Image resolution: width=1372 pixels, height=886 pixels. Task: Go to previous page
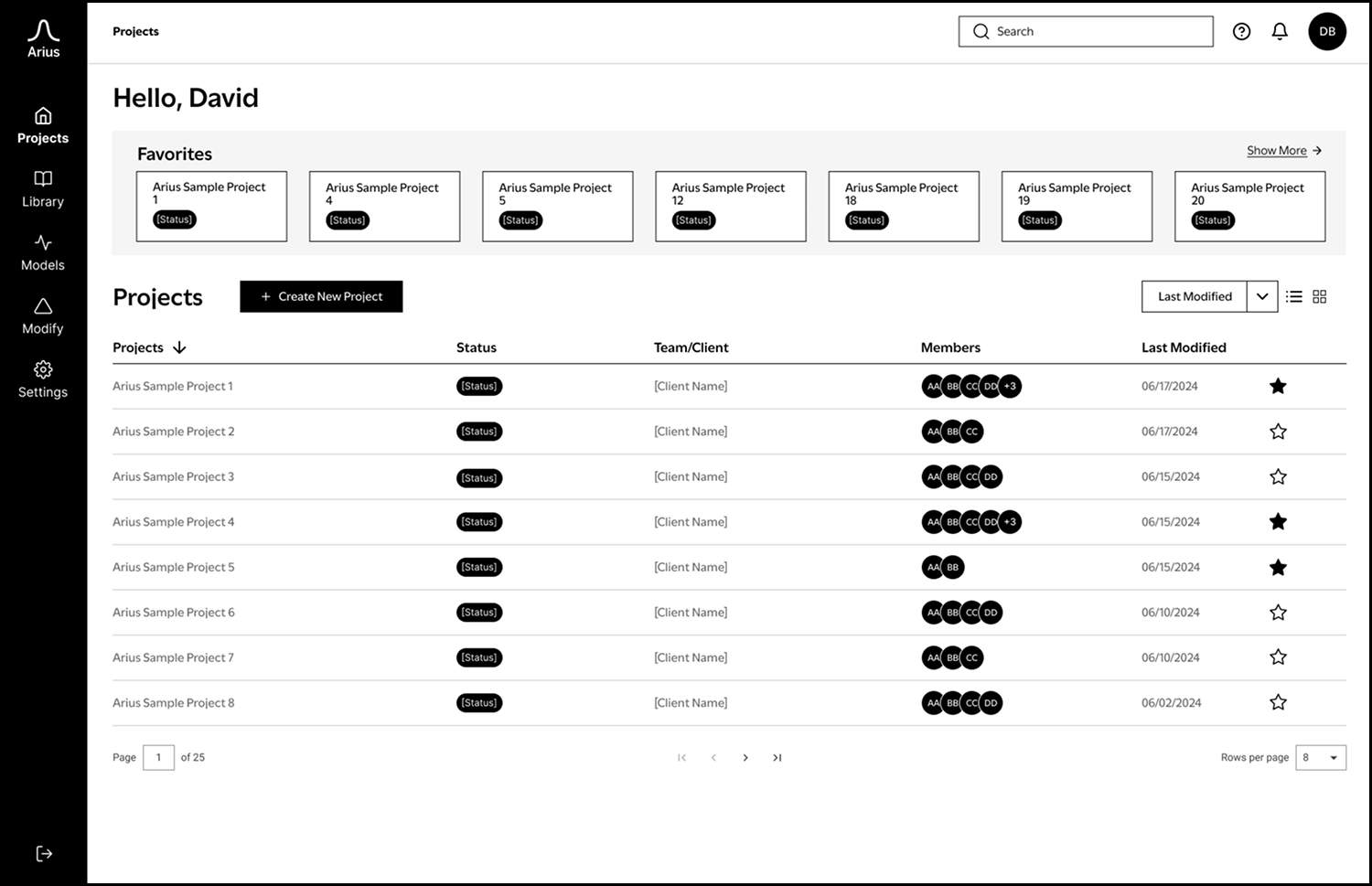[x=713, y=757]
